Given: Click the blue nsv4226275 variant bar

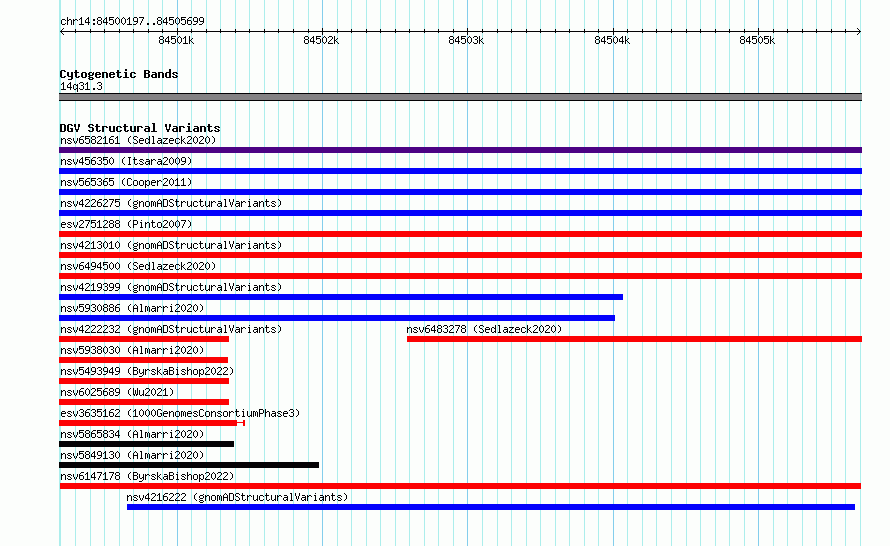Looking at the screenshot, I should tap(460, 213).
